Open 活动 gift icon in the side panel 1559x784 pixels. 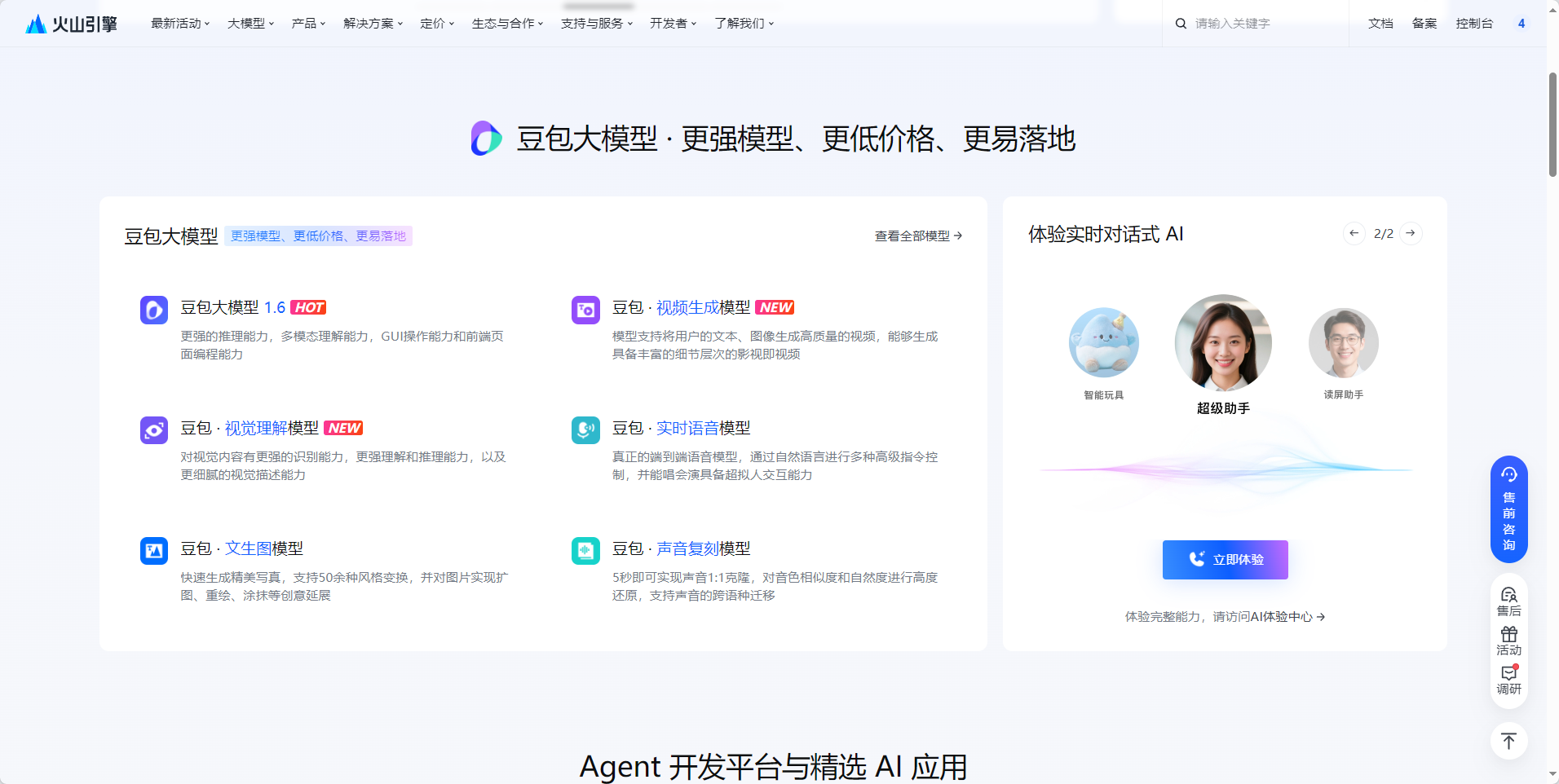[1509, 641]
